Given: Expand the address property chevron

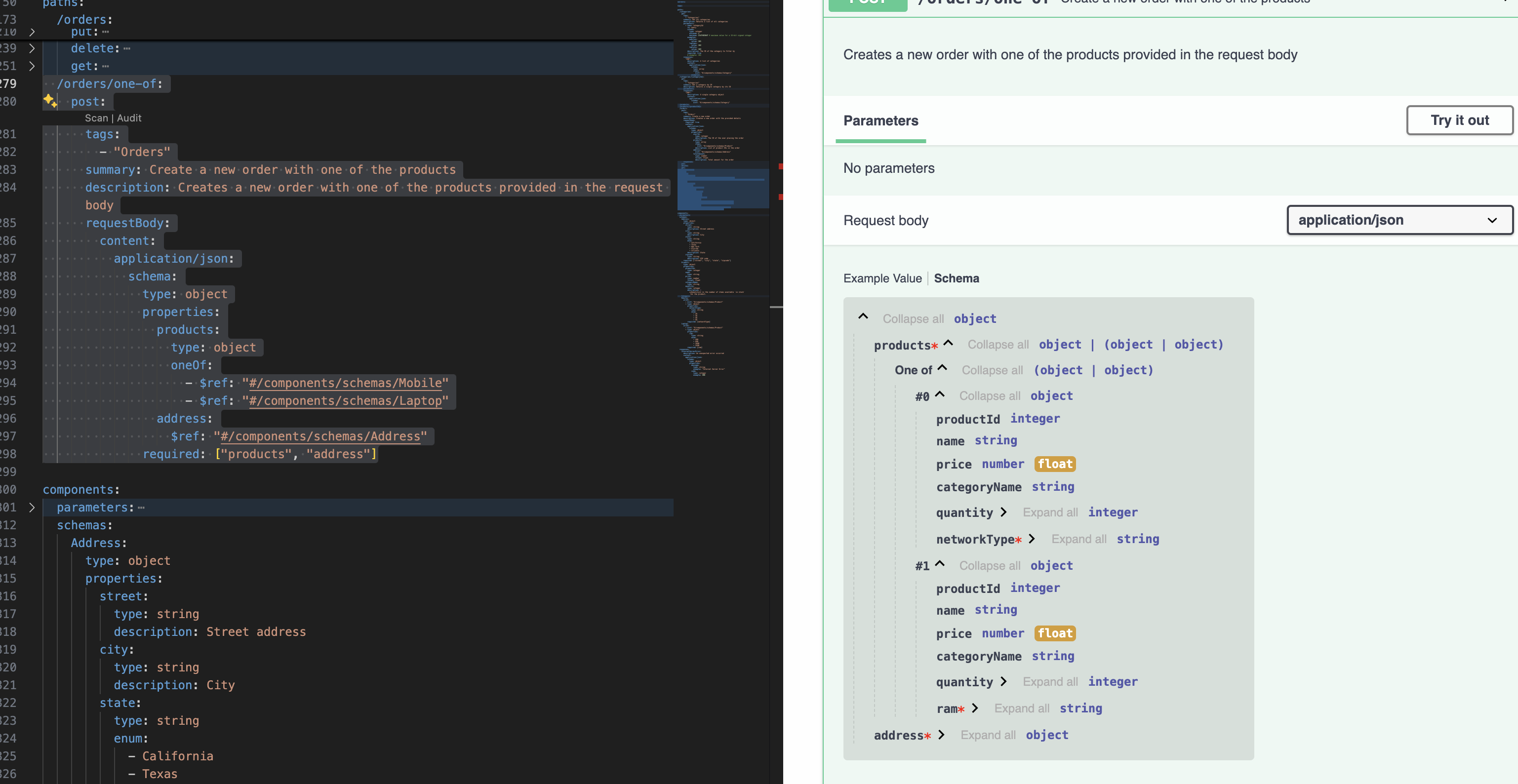Looking at the screenshot, I should [941, 734].
